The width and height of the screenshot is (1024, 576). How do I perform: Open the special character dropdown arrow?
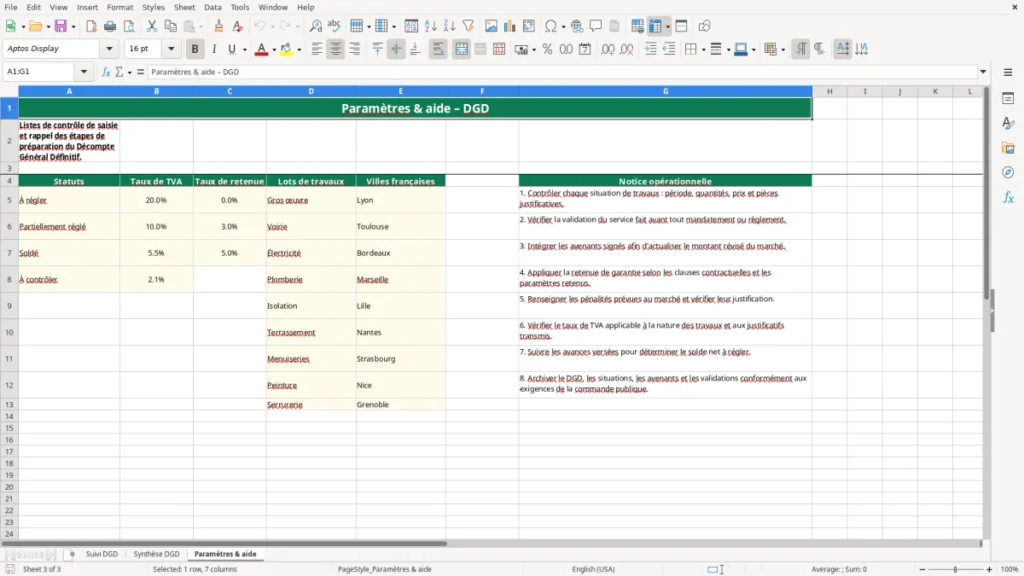tap(563, 27)
